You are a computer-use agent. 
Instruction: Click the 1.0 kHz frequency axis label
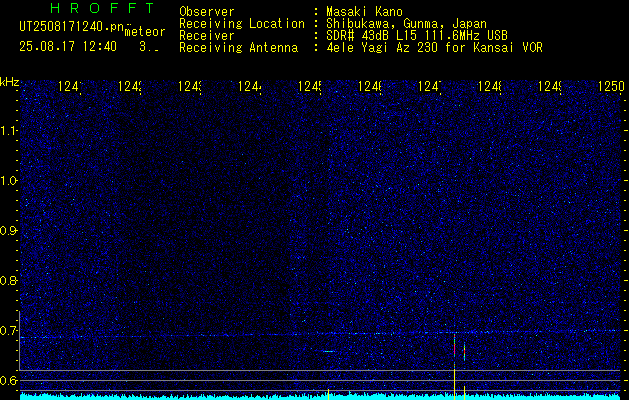click(x=8, y=181)
